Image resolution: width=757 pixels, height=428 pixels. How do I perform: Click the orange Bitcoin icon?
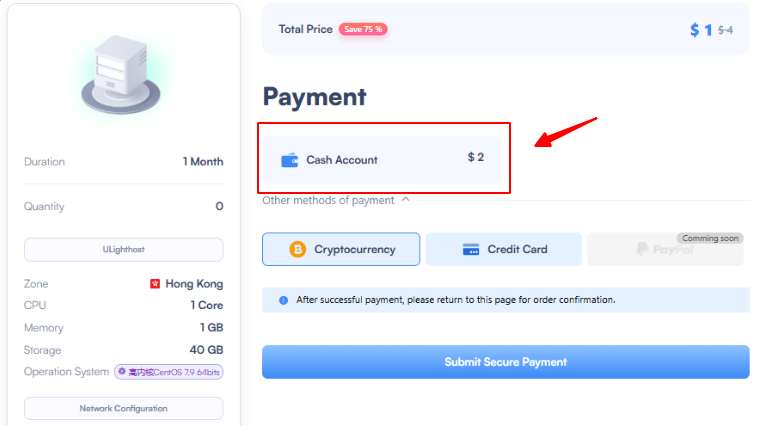click(297, 249)
